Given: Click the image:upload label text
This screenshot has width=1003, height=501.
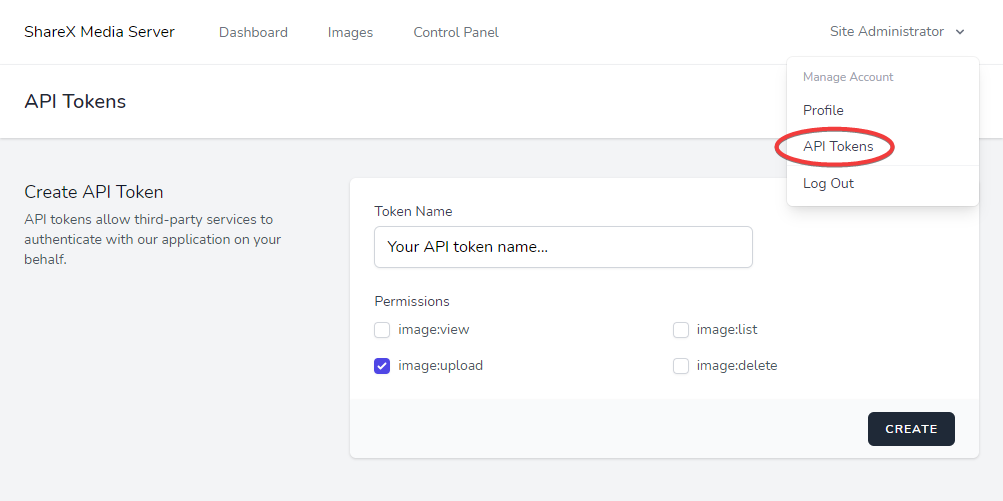Looking at the screenshot, I should coord(440,365).
